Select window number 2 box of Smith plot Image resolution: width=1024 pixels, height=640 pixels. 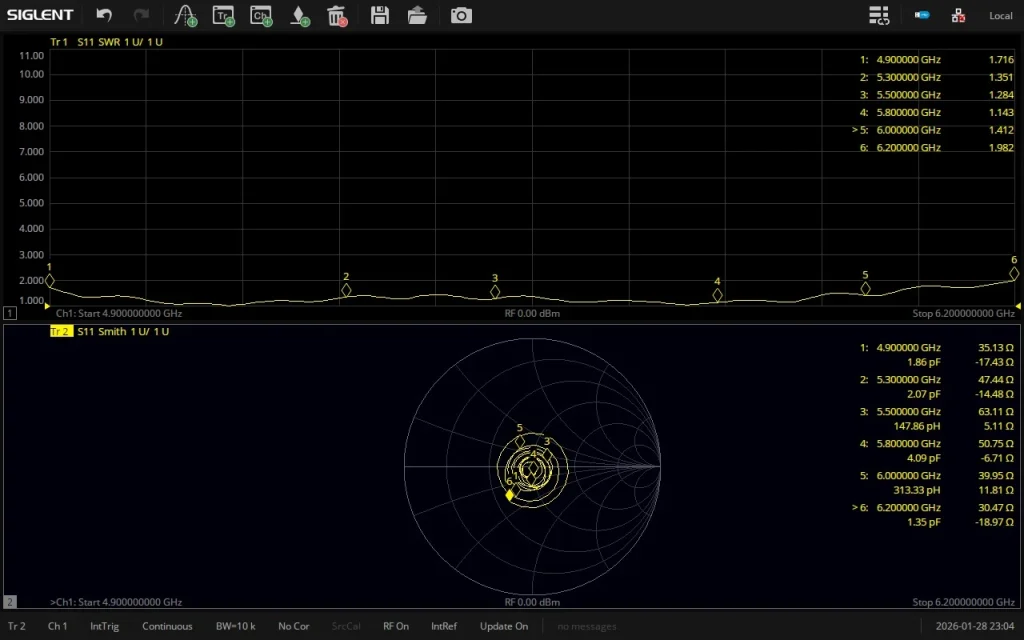point(10,601)
